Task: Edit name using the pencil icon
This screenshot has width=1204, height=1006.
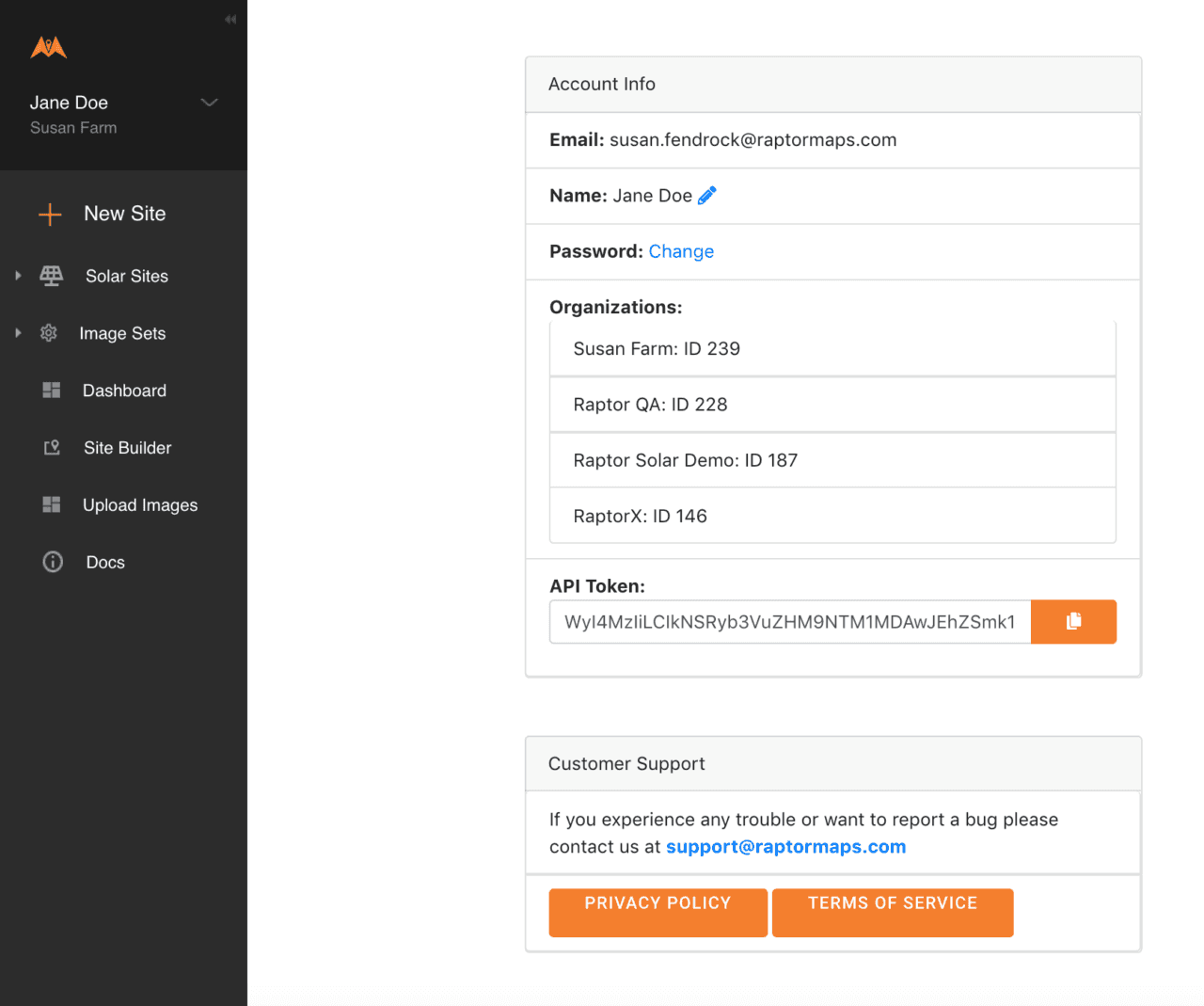Action: pos(707,195)
